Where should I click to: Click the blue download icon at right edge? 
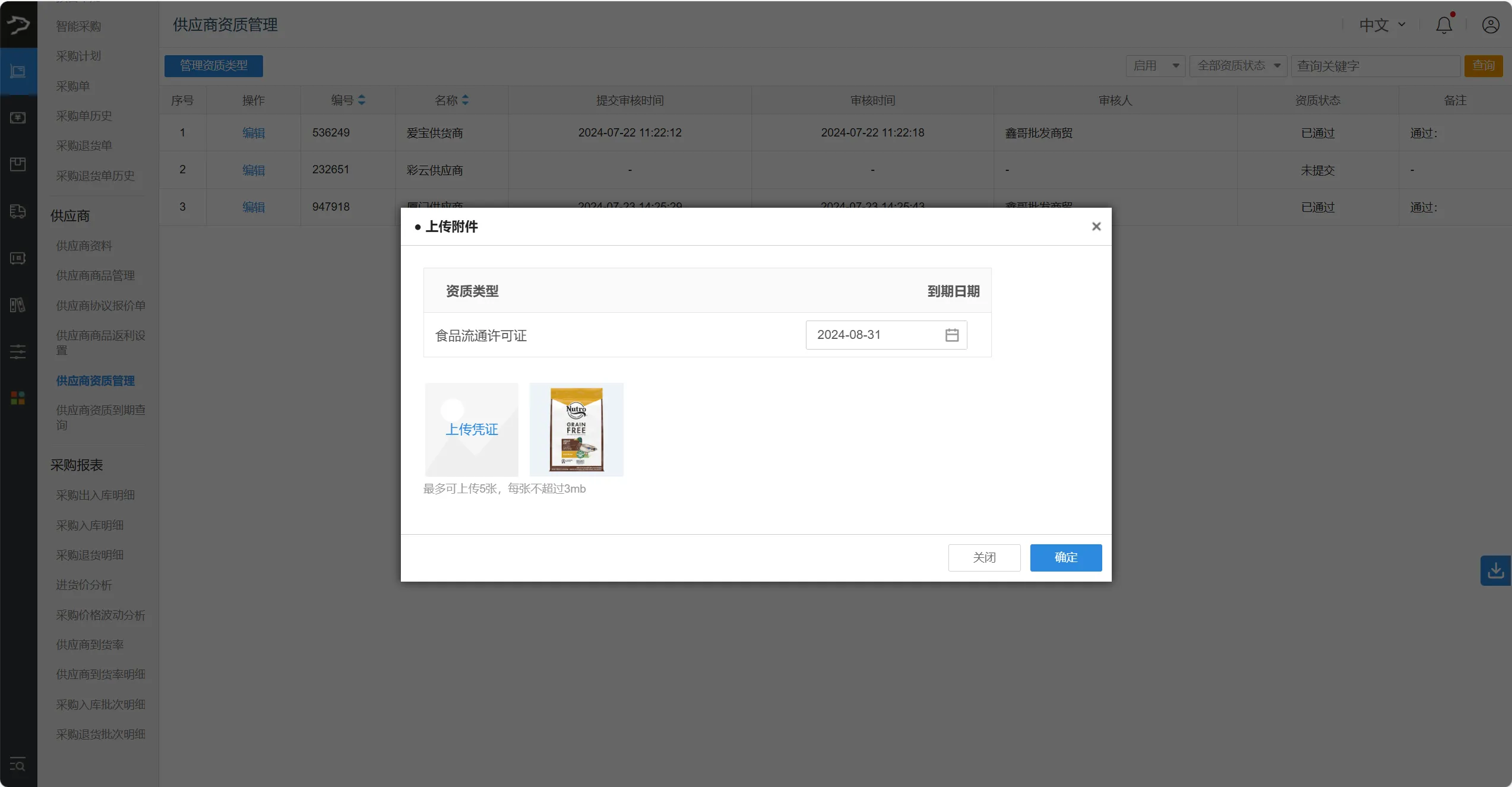(x=1495, y=570)
